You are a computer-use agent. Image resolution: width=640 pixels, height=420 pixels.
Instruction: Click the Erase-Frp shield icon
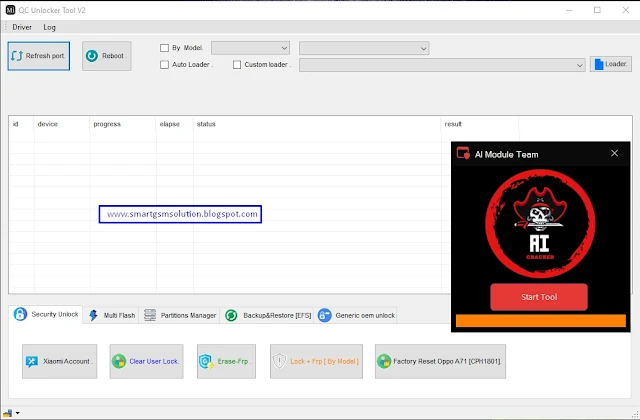[x=206, y=361]
